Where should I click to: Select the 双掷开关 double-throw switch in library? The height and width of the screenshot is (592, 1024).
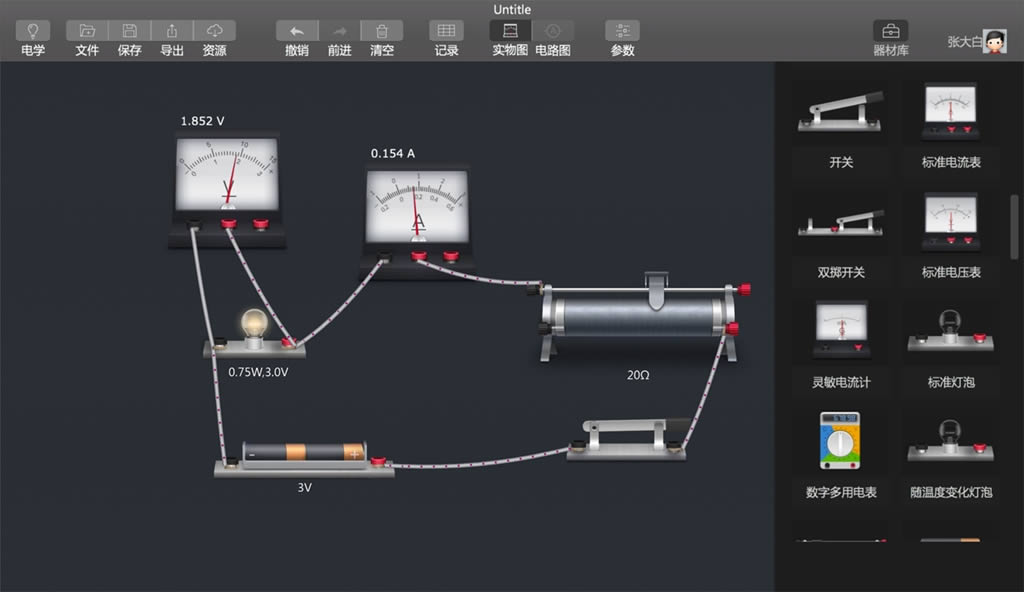(x=840, y=223)
